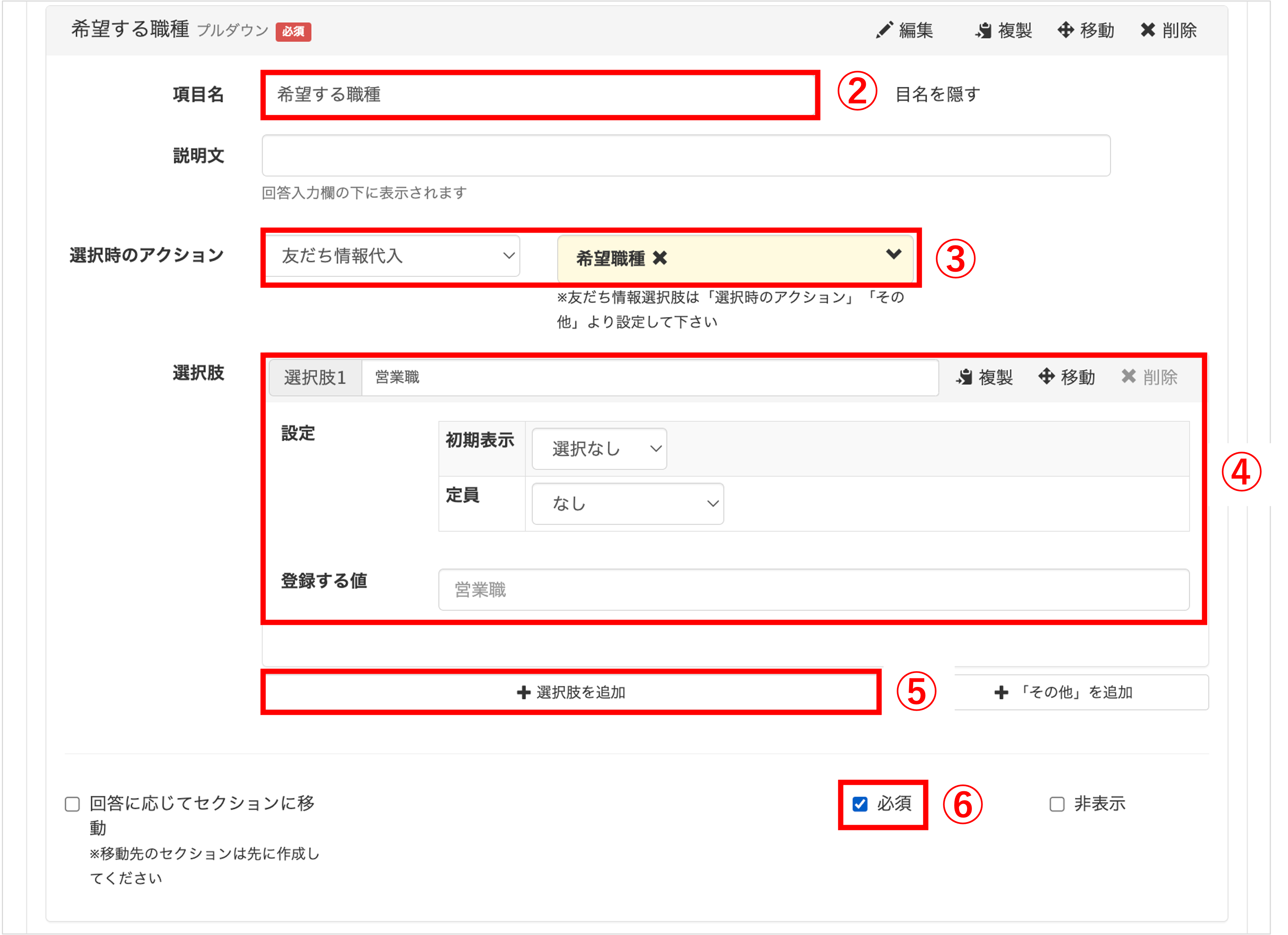Click the header delete (削除) X icon

coord(1148,30)
